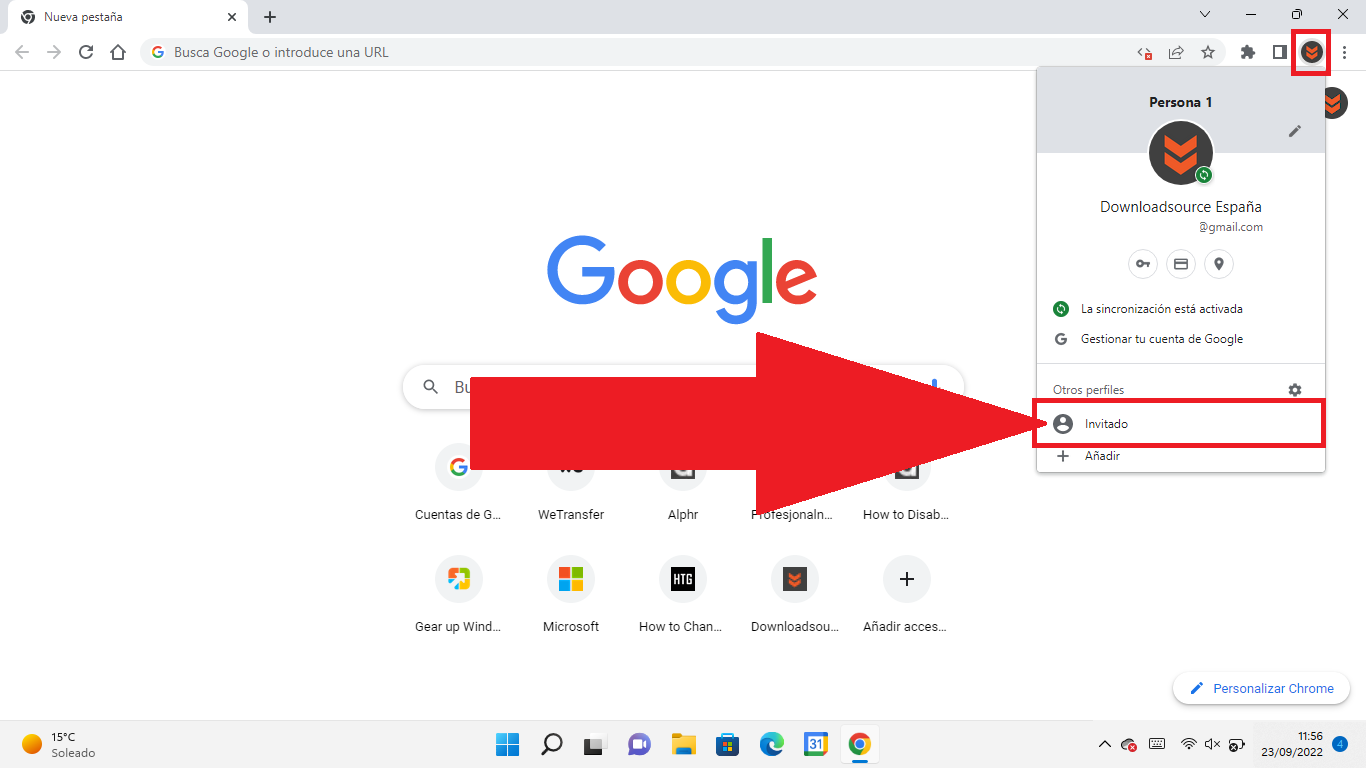Screen dimensions: 1366x768
Task: Open saved passwords via the key icon
Action: tap(1142, 264)
